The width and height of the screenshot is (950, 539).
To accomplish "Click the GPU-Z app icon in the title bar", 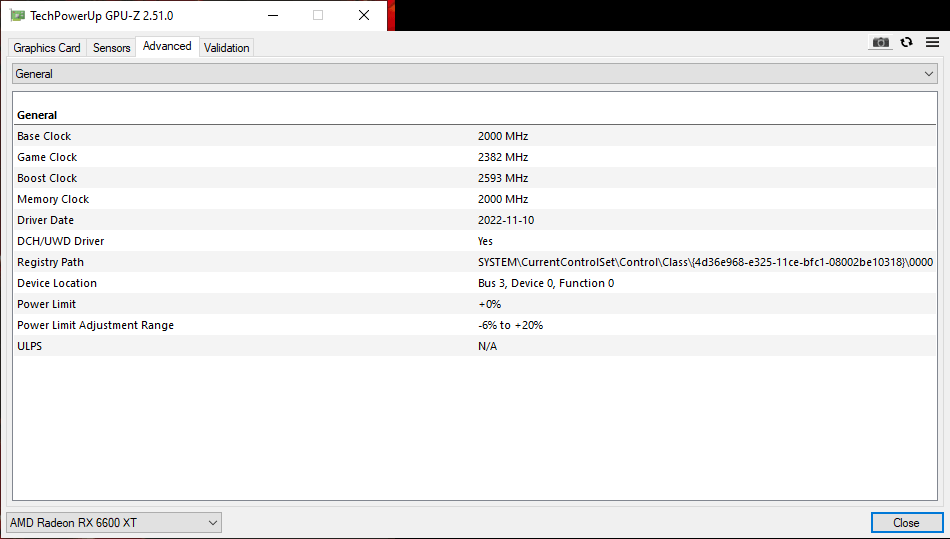I will click(17, 15).
